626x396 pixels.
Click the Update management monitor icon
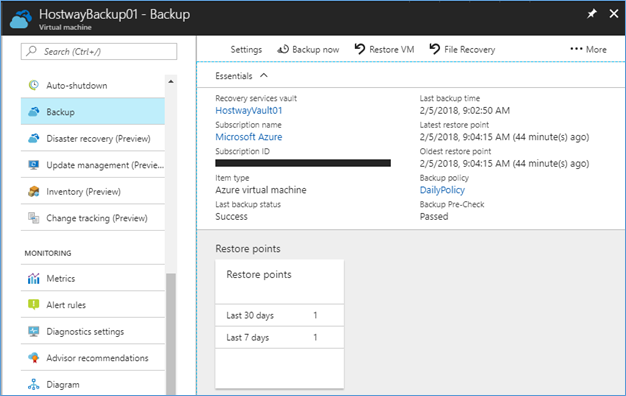(34, 165)
